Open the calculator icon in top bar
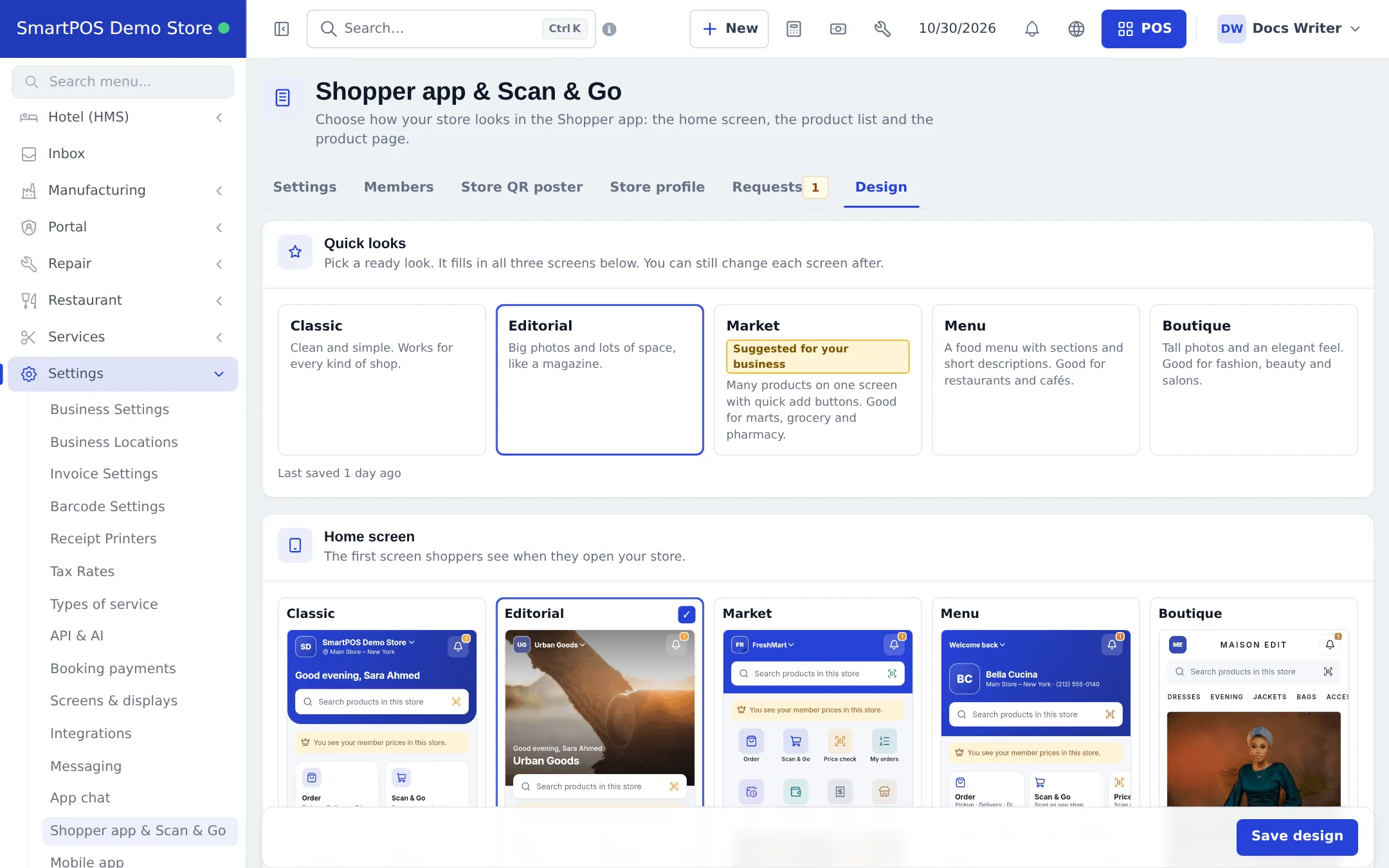Screen dimensions: 1389x868 pyautogui.click(x=794, y=29)
